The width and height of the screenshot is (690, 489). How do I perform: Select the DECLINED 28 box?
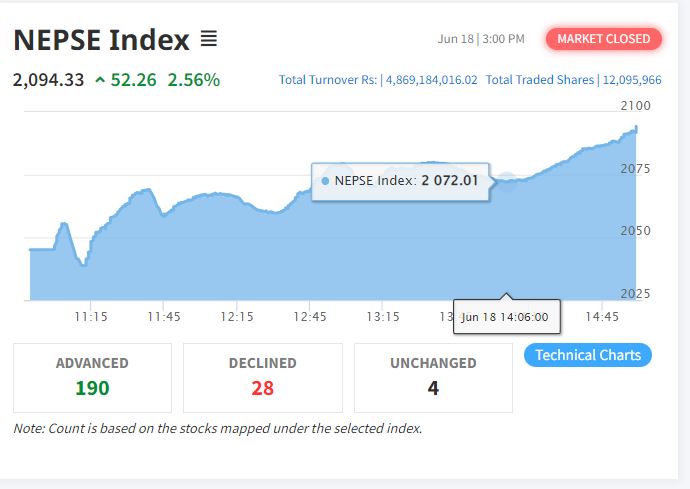263,378
